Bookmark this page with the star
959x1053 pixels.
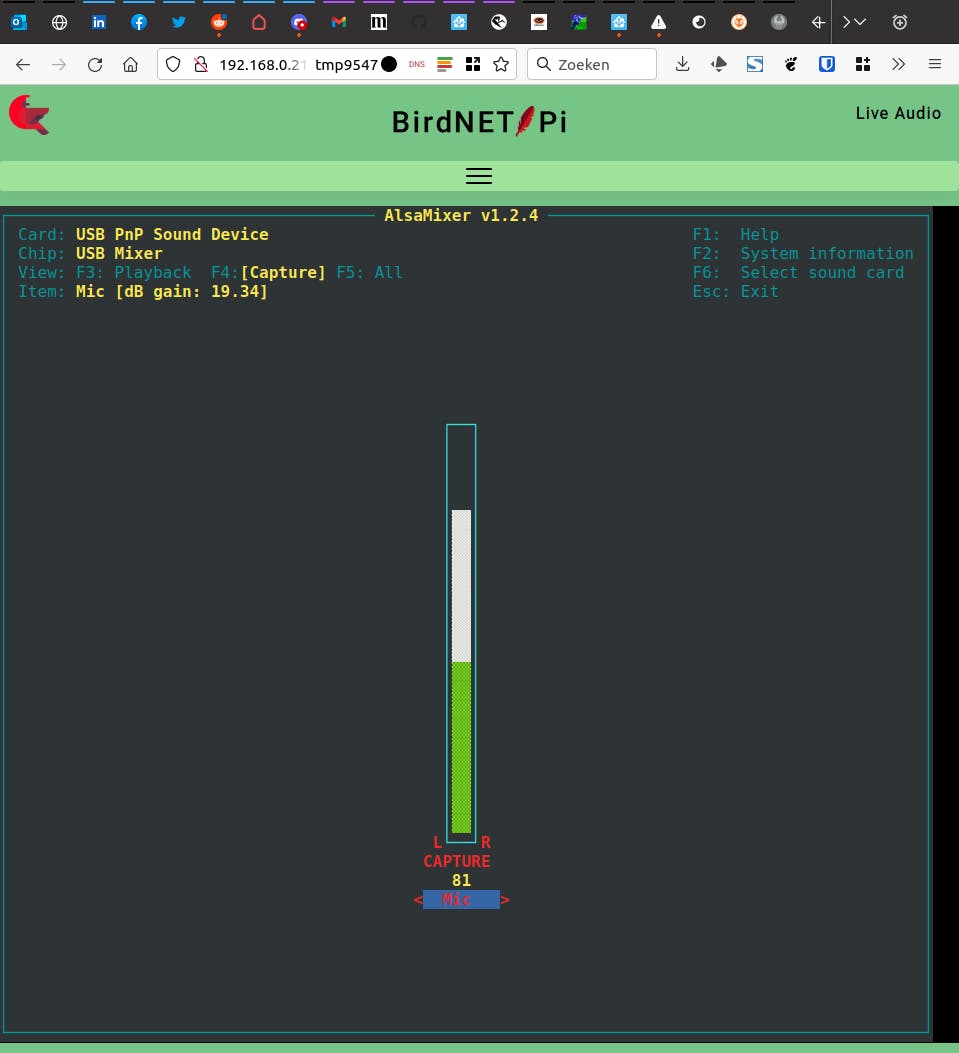pos(501,64)
